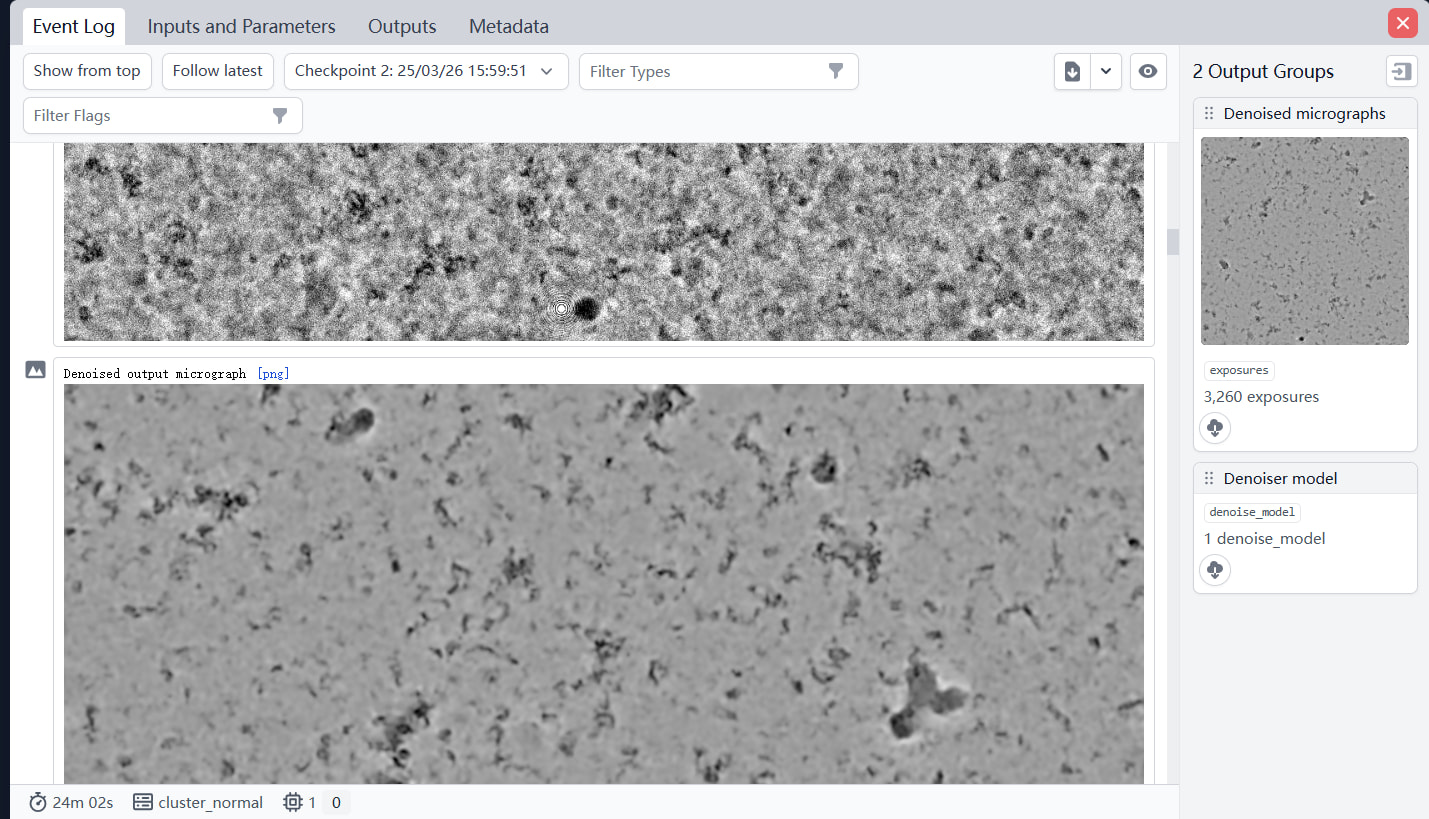Download the Denoiser model output
This screenshot has width=1429, height=819.
1215,570
